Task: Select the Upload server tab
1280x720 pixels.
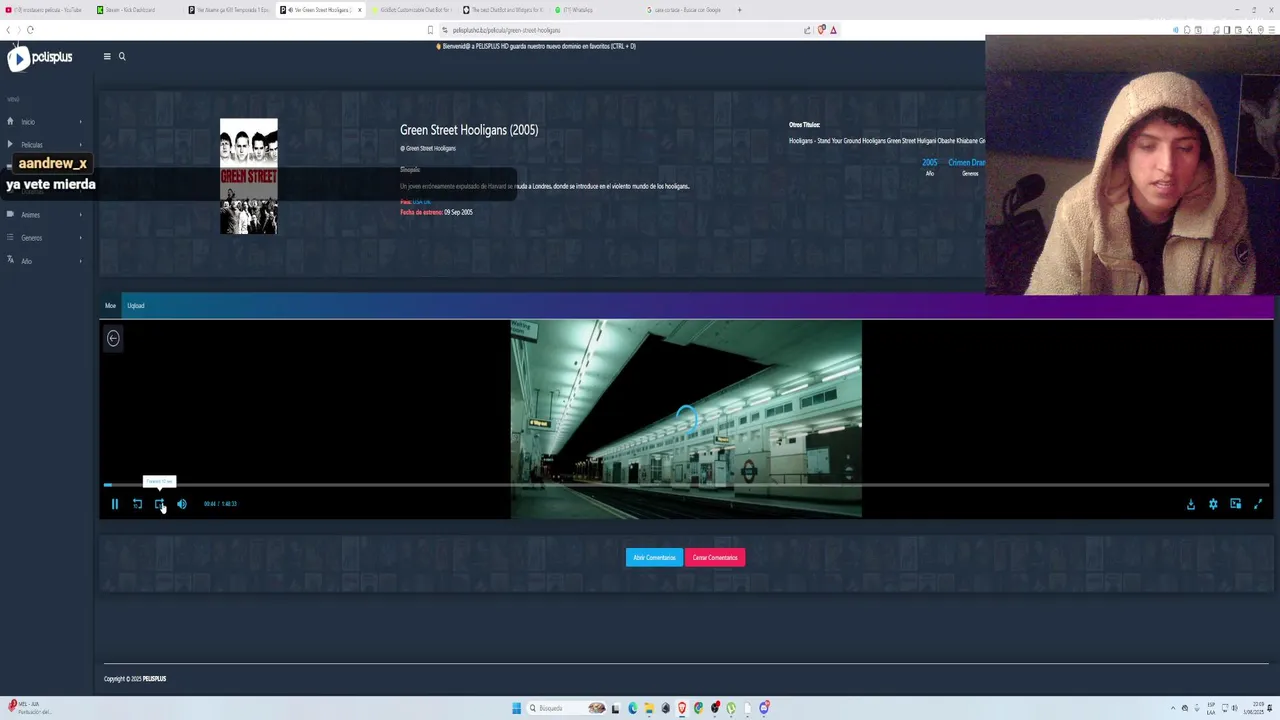Action: click(136, 306)
